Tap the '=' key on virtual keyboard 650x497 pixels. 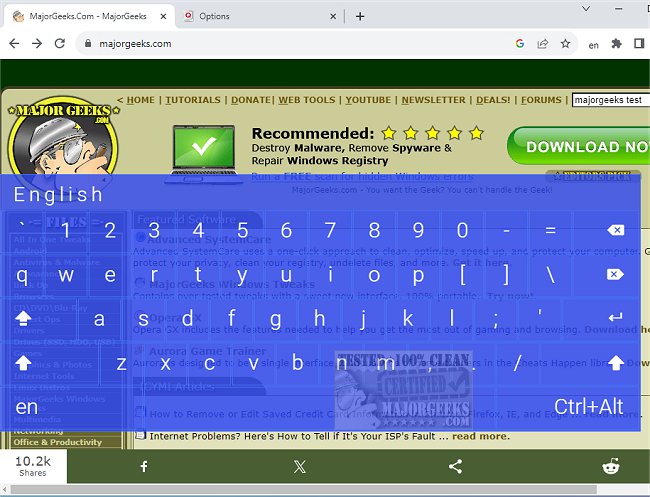click(x=550, y=230)
